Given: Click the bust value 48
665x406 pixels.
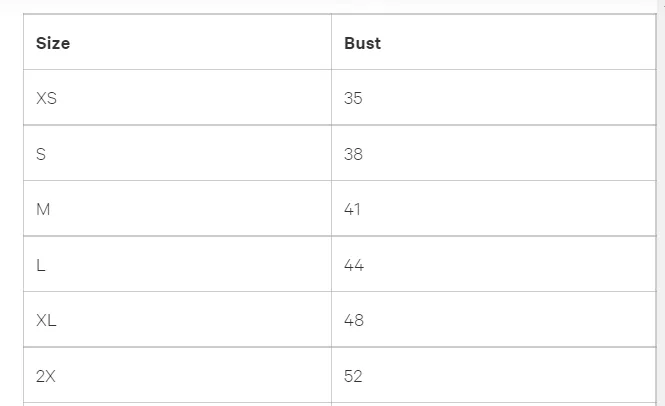Looking at the screenshot, I should pos(353,320).
